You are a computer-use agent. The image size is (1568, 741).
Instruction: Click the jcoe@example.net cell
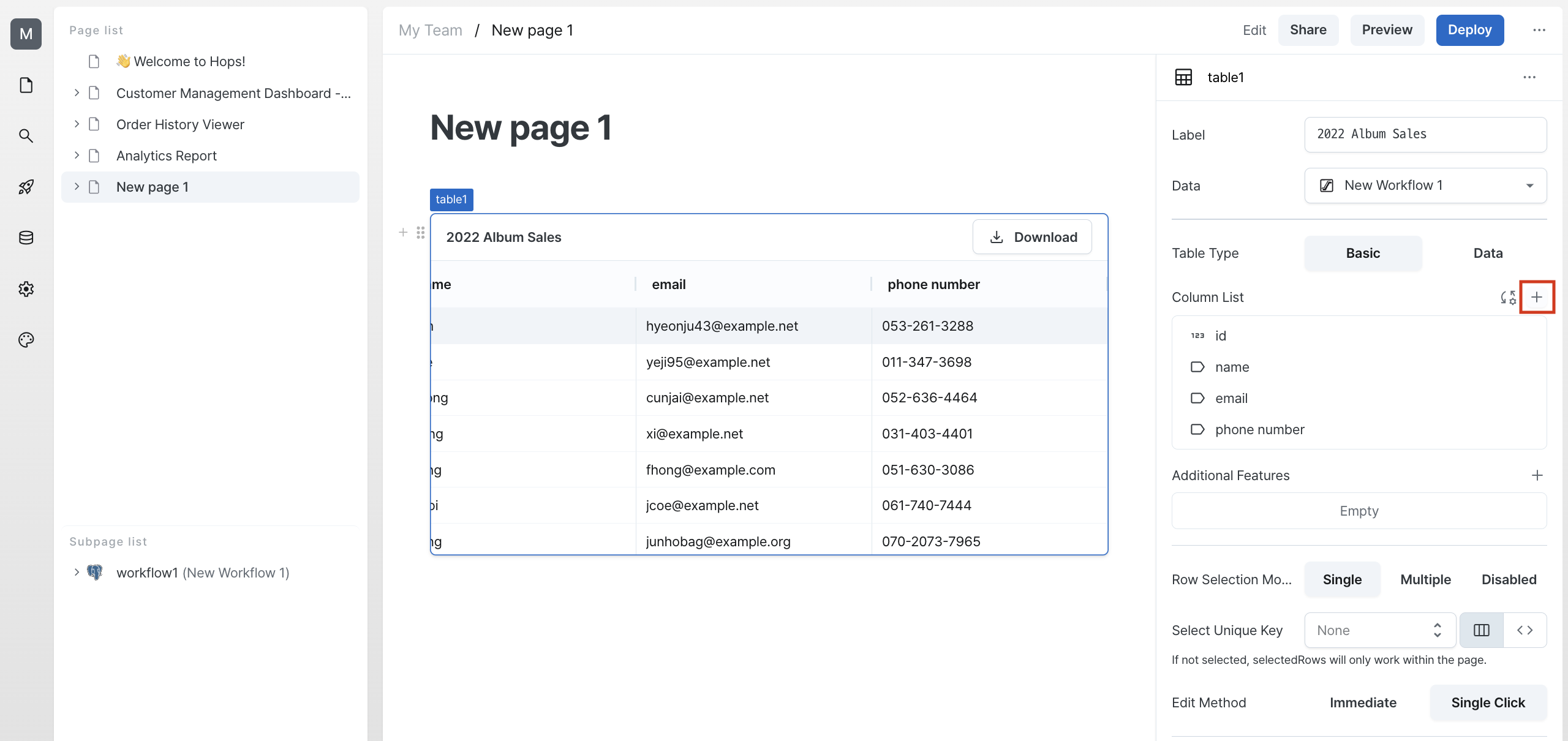point(753,505)
